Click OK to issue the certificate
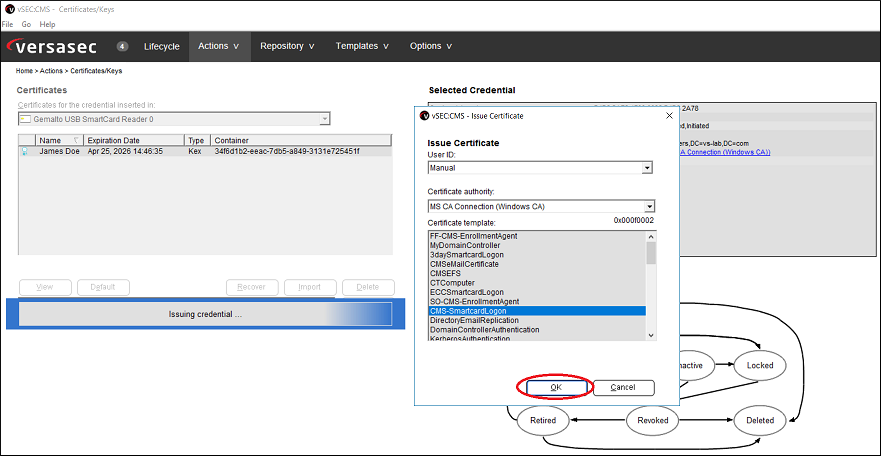This screenshot has width=881, height=456. click(556, 387)
